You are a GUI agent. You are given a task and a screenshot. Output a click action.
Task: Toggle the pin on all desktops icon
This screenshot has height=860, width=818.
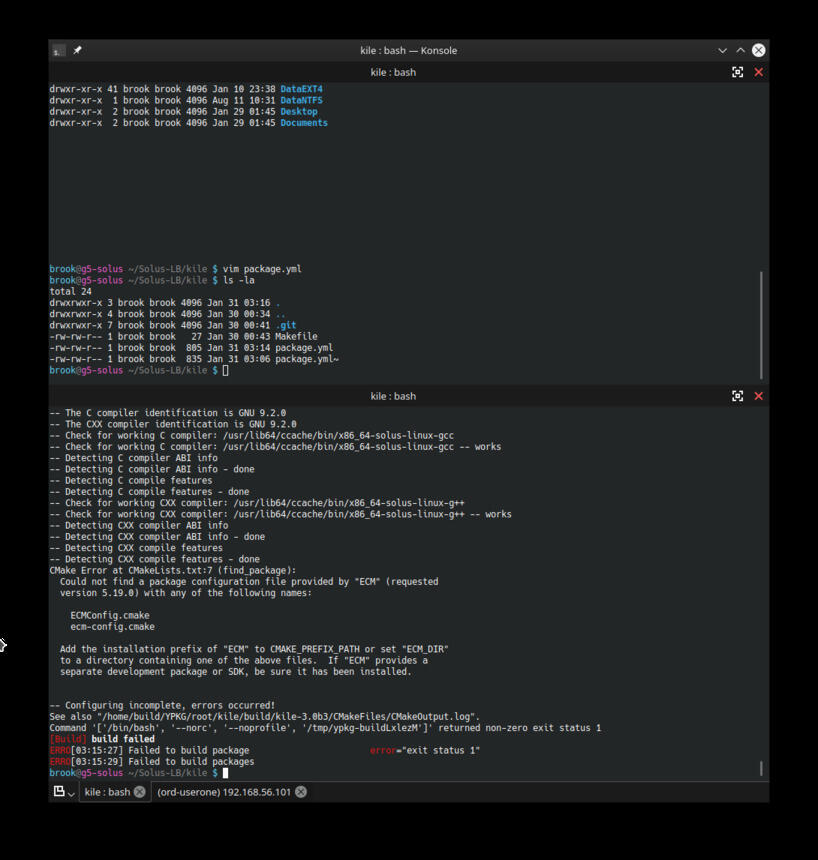pos(77,50)
